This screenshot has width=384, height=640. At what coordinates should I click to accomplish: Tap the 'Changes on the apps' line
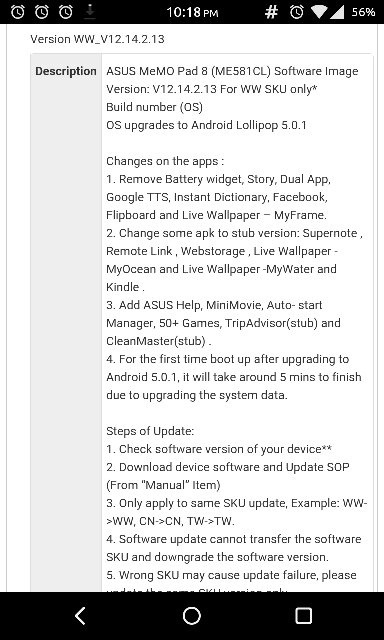(165, 161)
